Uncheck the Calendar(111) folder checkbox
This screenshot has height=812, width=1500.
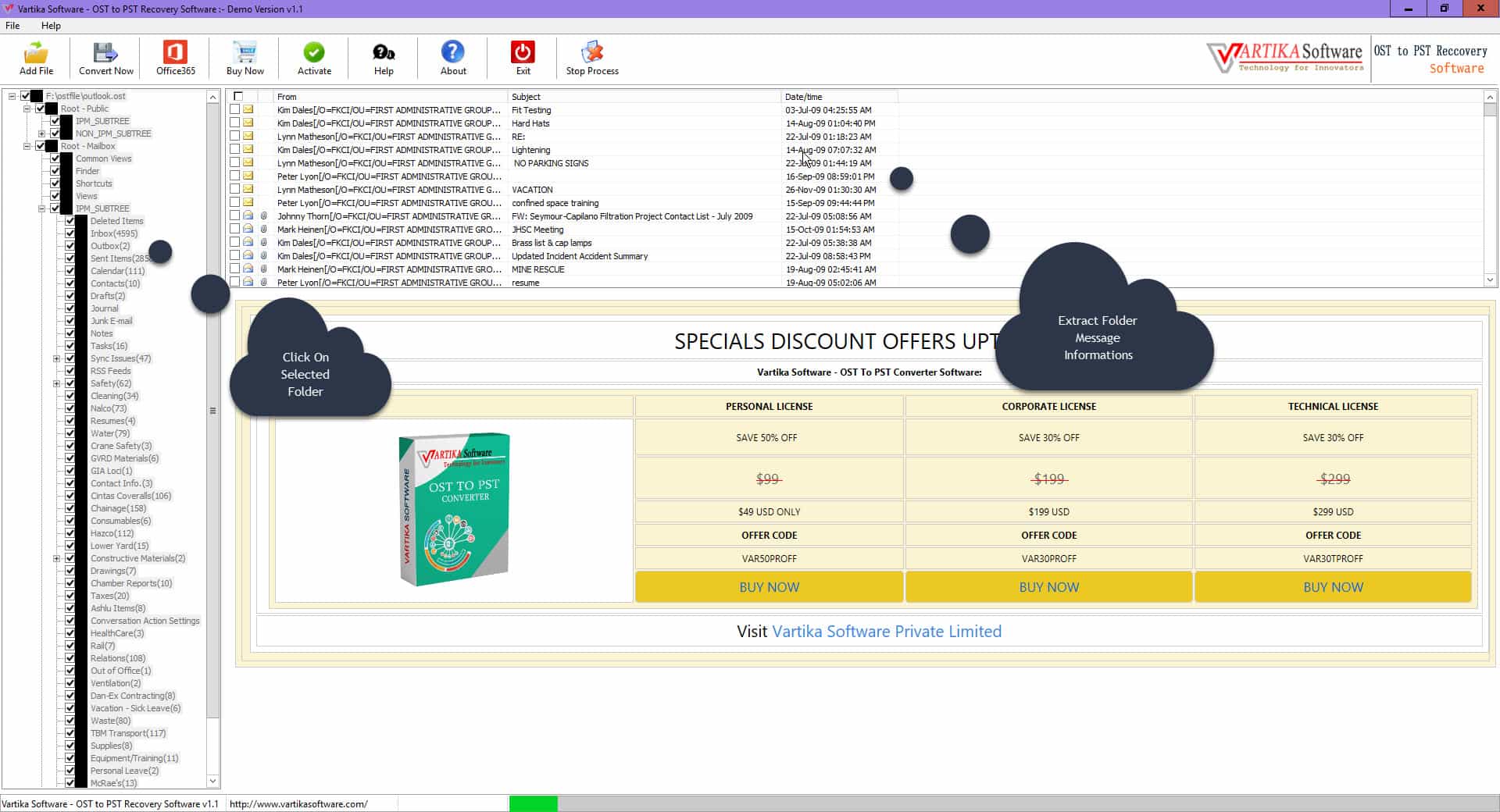70,271
